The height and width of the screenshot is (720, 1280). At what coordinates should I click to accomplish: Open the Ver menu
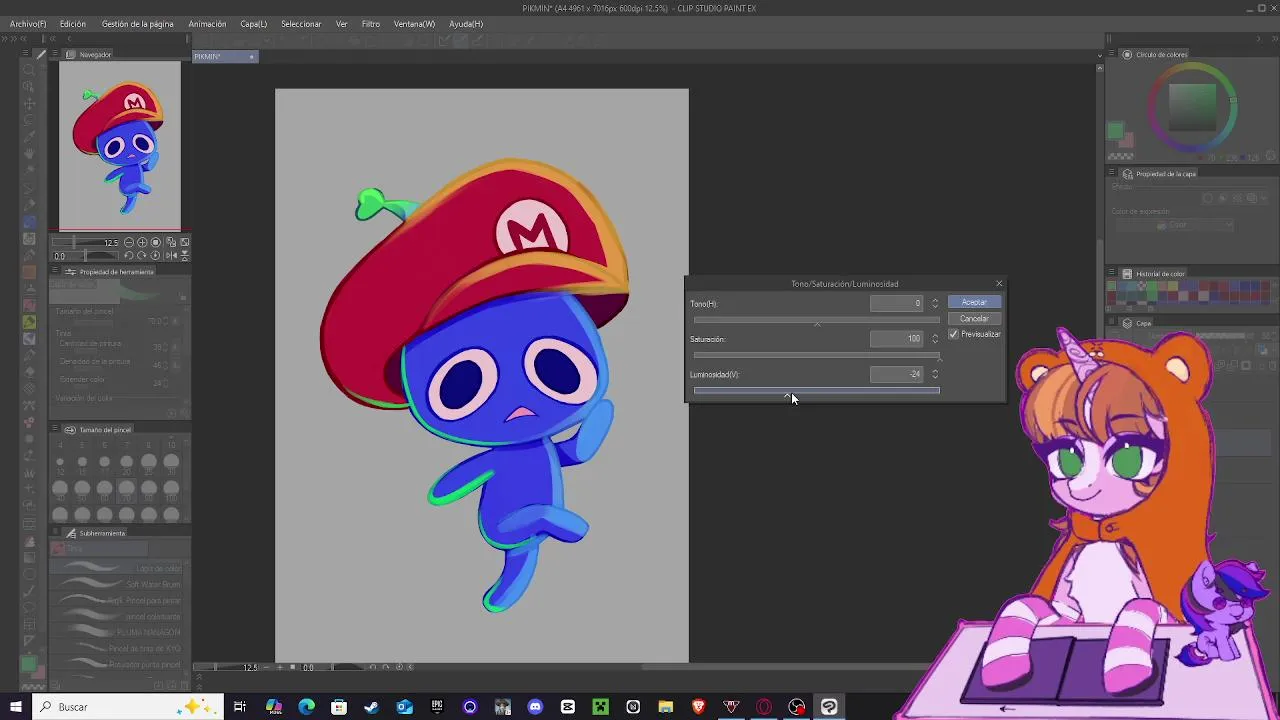[x=342, y=24]
